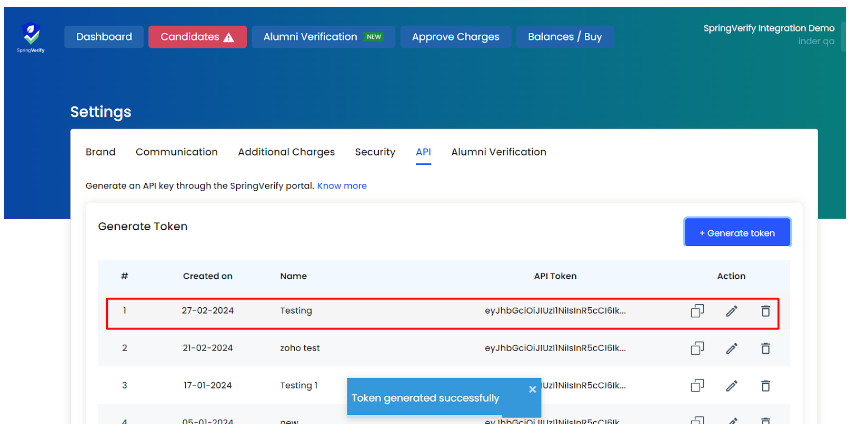Edit the Testing token
This screenshot has width=853, height=433.
tap(732, 311)
